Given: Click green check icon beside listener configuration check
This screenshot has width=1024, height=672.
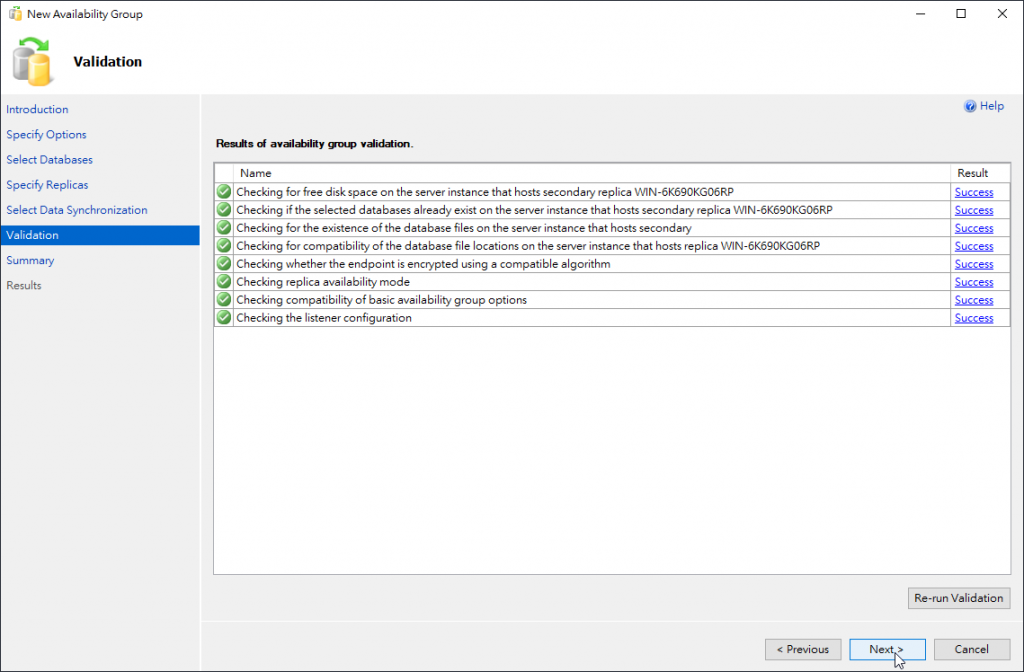Looking at the screenshot, I should [224, 318].
